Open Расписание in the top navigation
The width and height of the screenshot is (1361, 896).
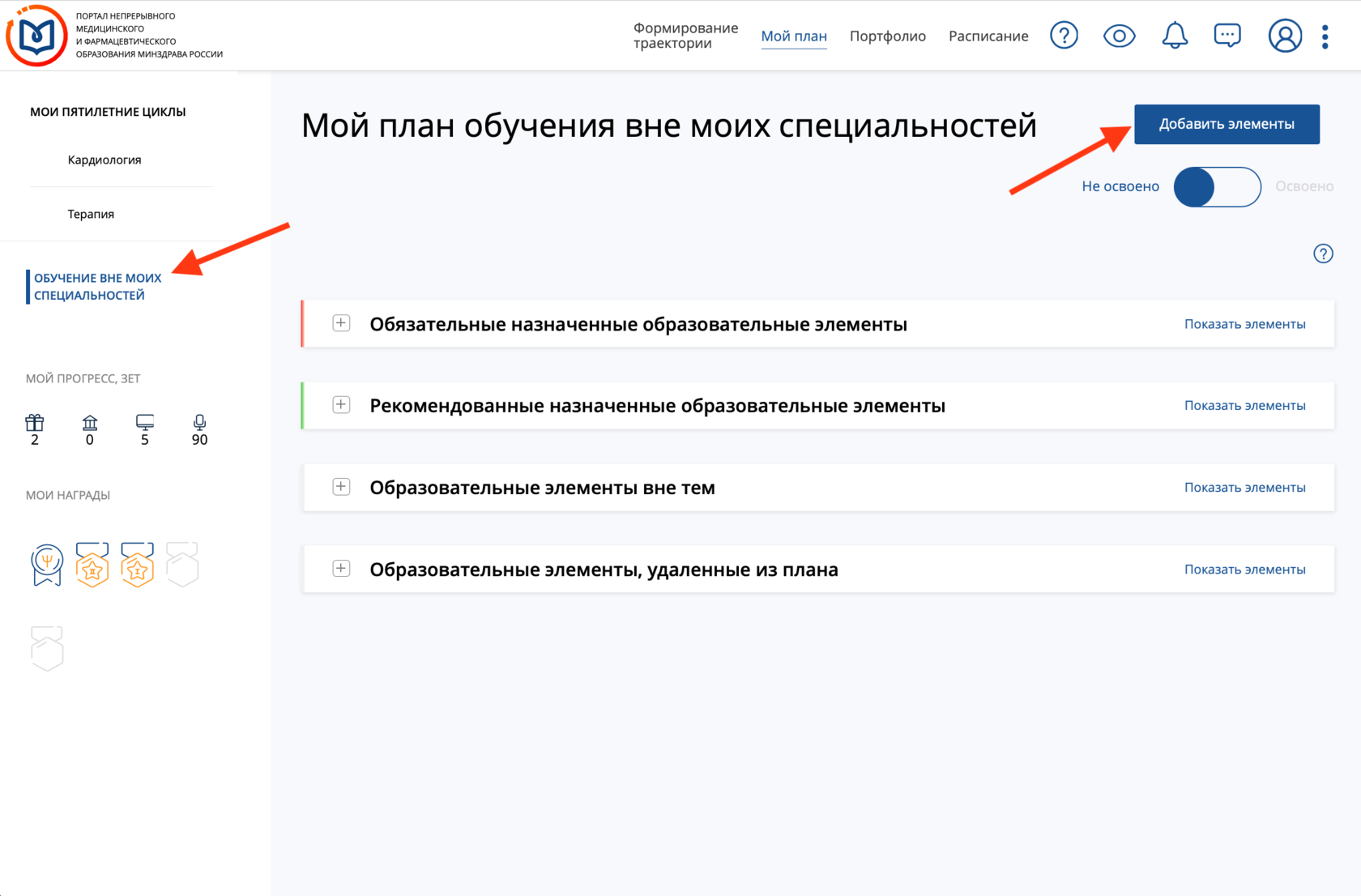[x=988, y=36]
